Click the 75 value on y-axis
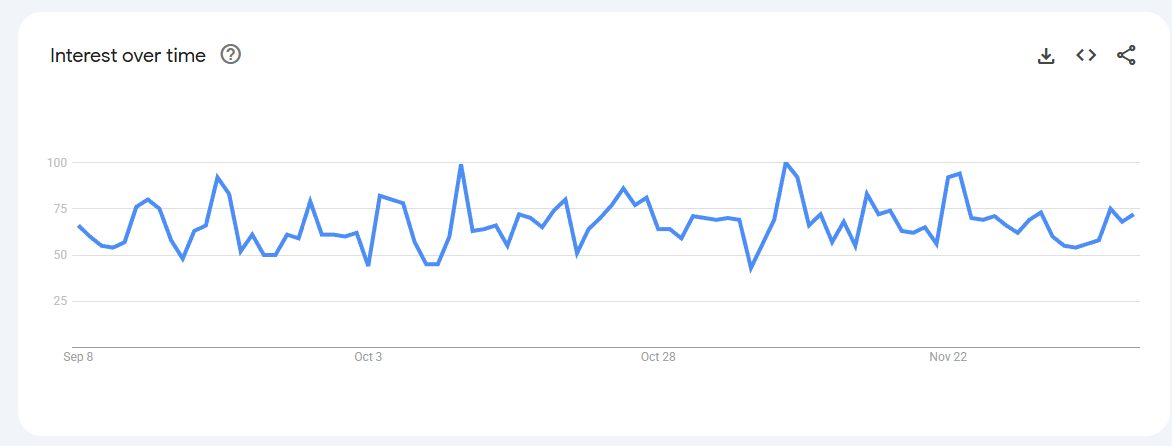Viewport: 1172px width, 446px height. [59, 209]
